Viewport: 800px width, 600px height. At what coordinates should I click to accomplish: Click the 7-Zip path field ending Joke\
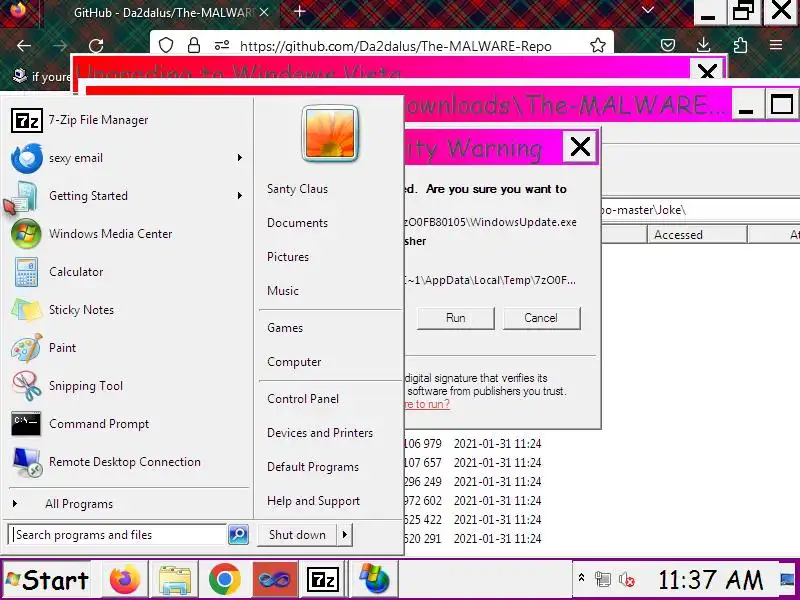(x=700, y=210)
